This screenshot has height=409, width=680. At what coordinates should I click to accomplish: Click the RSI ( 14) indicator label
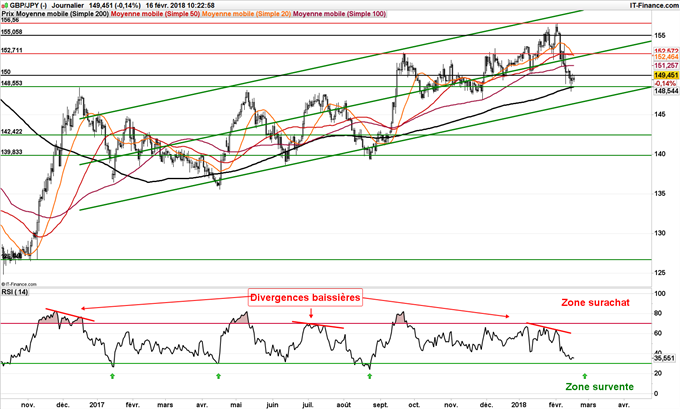(x=15, y=292)
